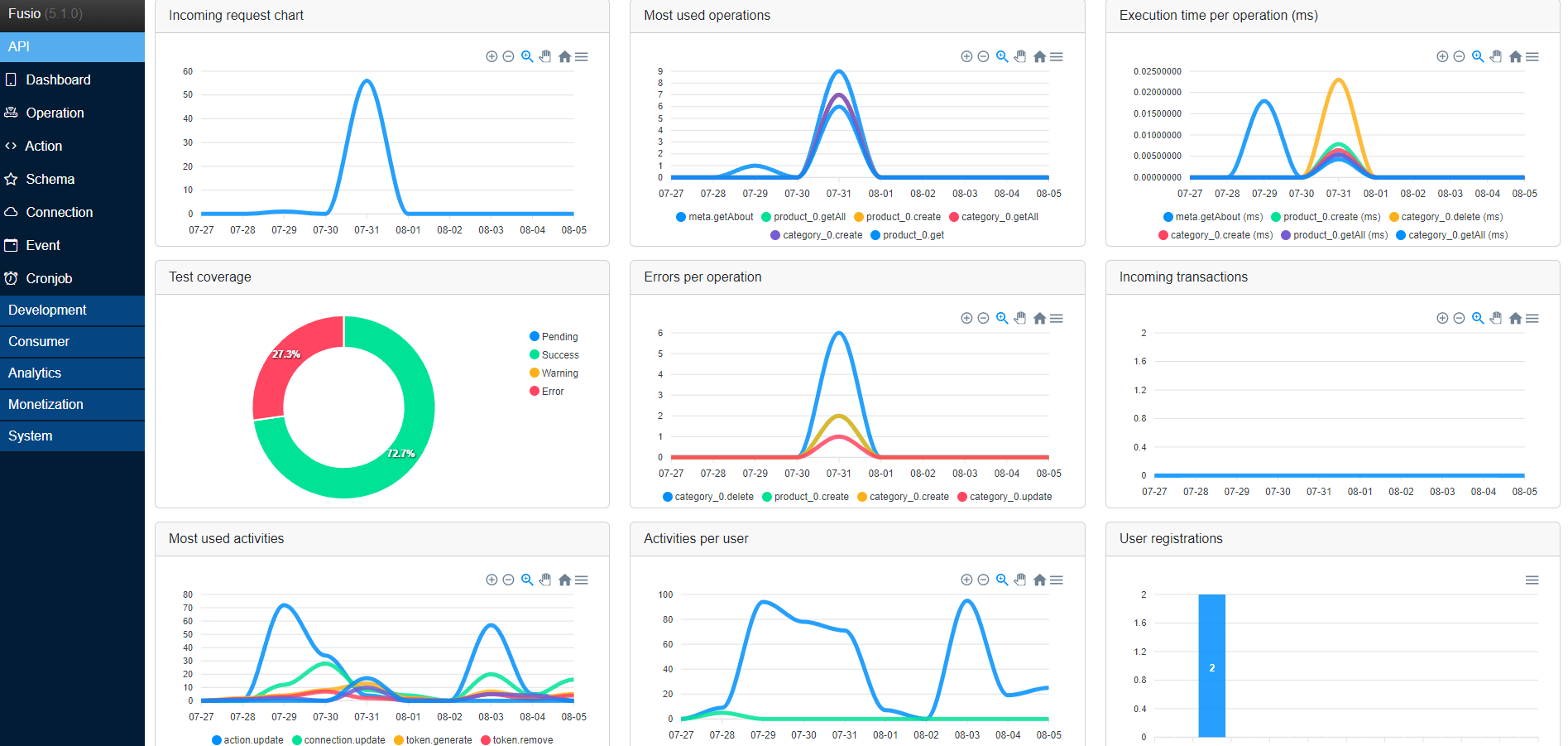
Task: Open hamburger menu of Incoming request chart
Action: [582, 56]
